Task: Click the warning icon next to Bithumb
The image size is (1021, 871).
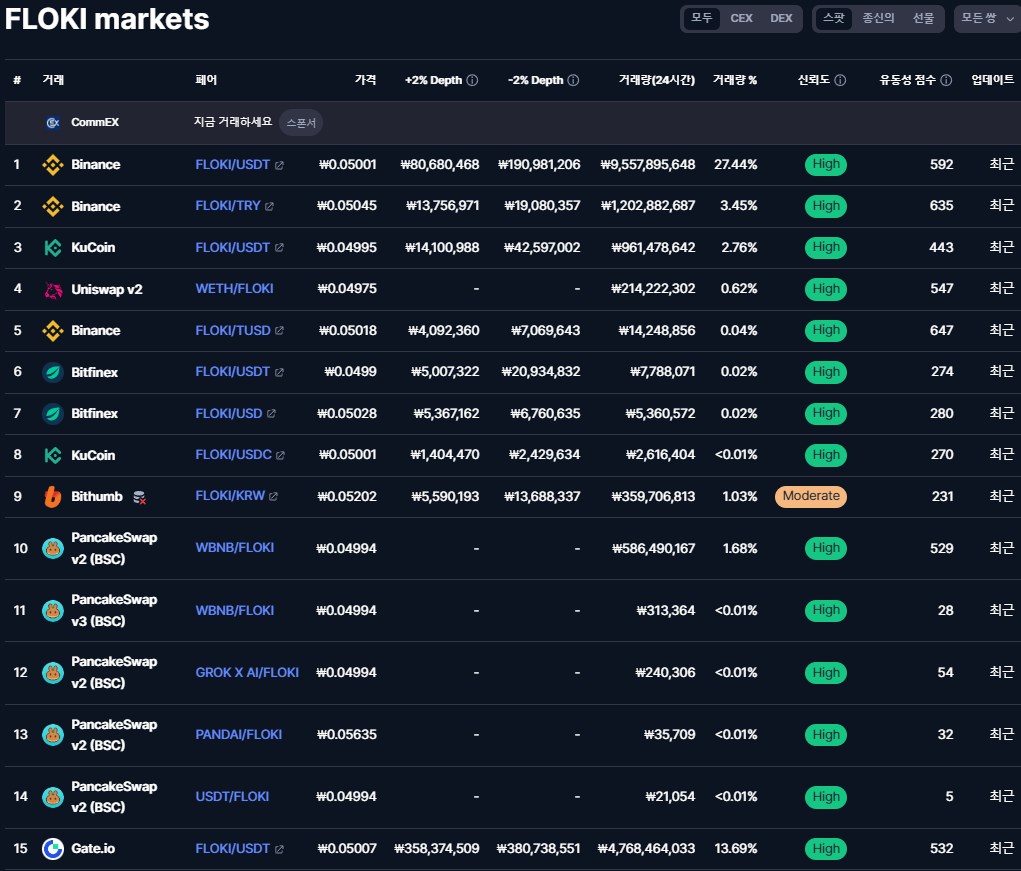Action: click(139, 497)
